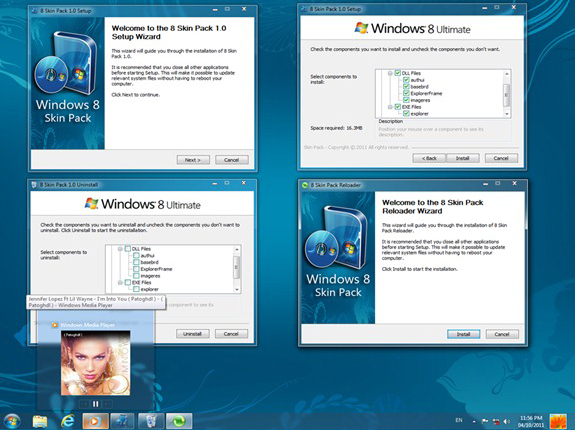Click the Setup component list scrollbar
The width and height of the screenshot is (575, 430).
(x=506, y=93)
